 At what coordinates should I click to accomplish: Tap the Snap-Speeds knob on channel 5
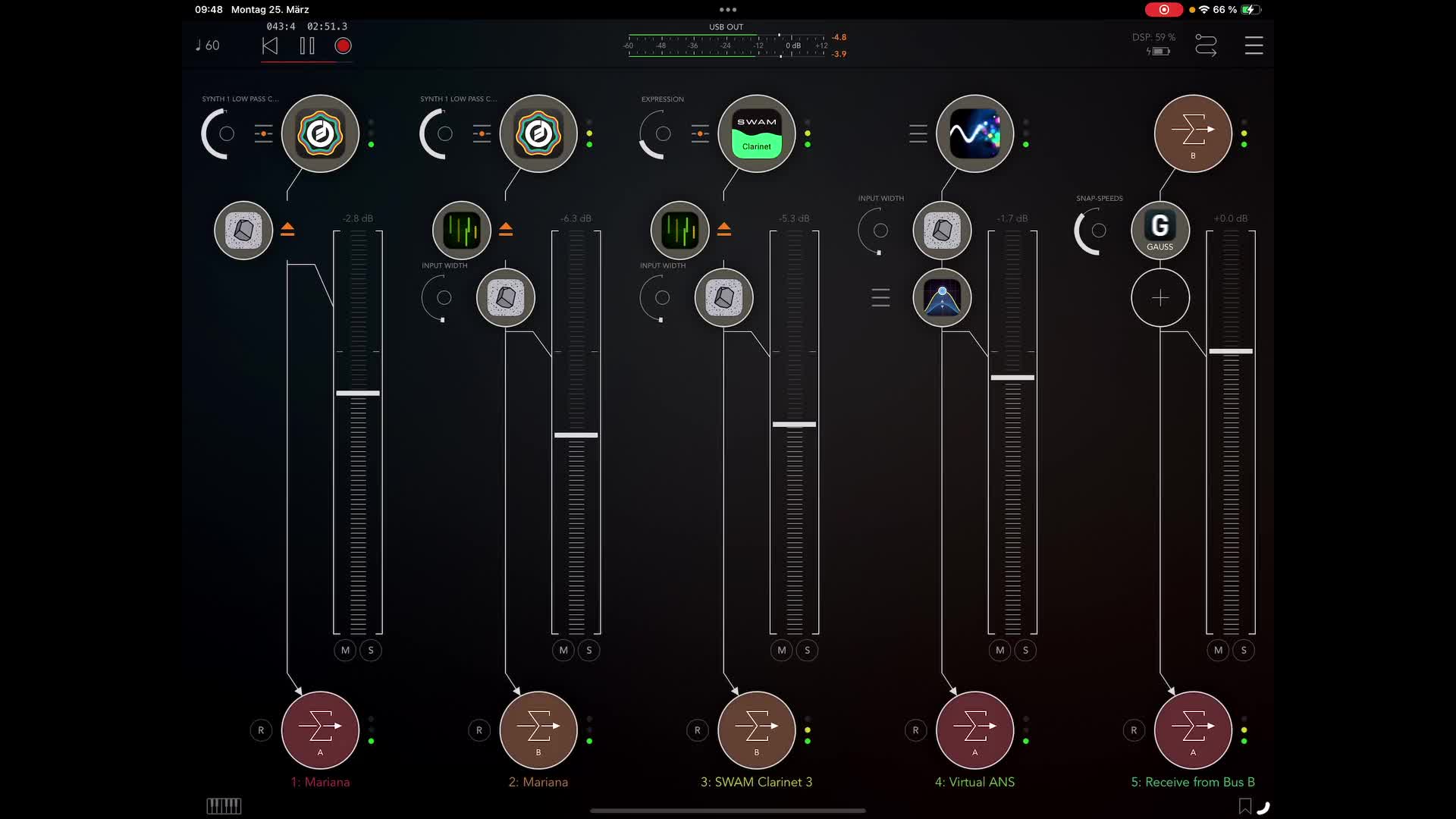click(1099, 231)
